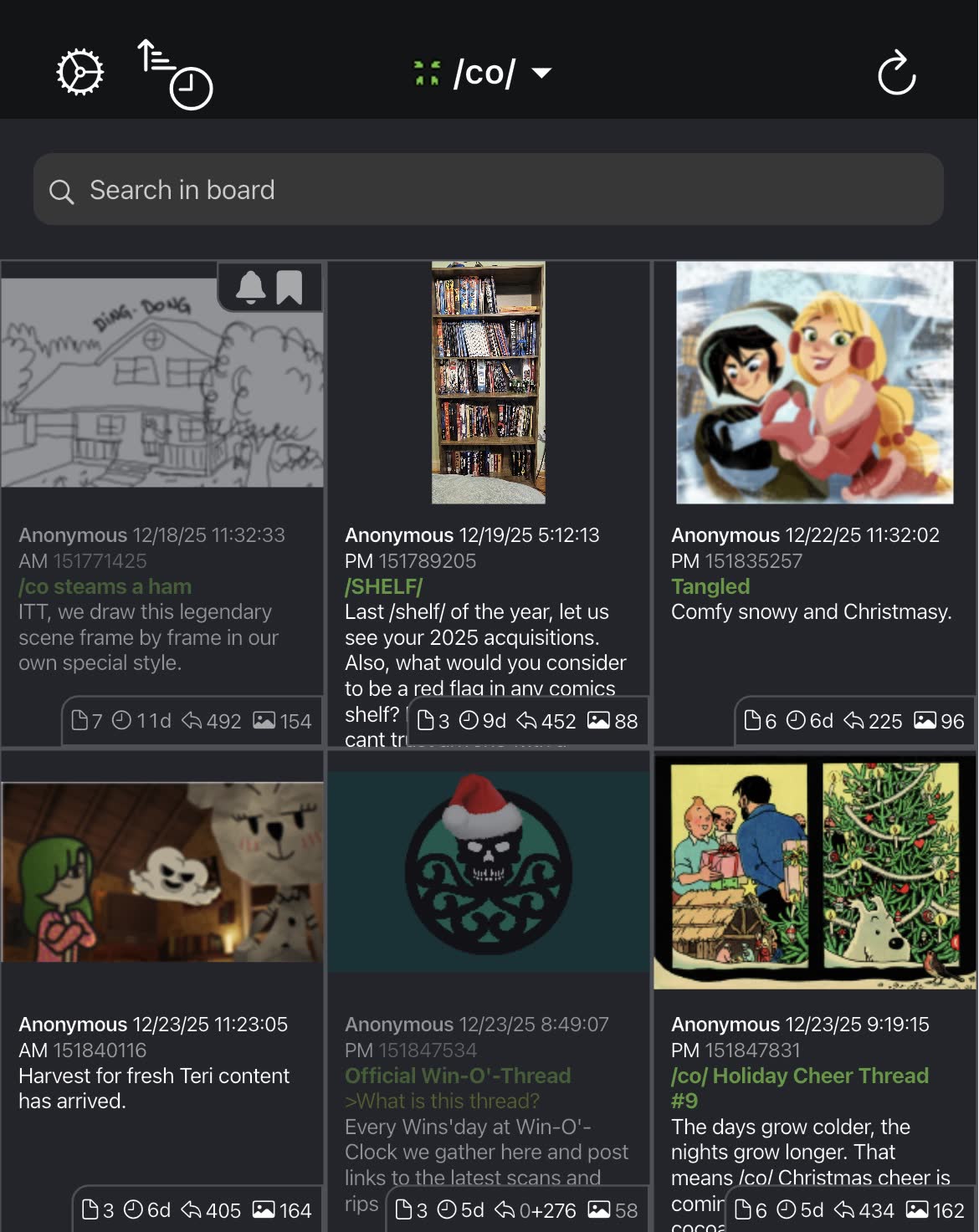Open the settings gear icon
Screen dimensions: 979x1232
click(x=79, y=73)
